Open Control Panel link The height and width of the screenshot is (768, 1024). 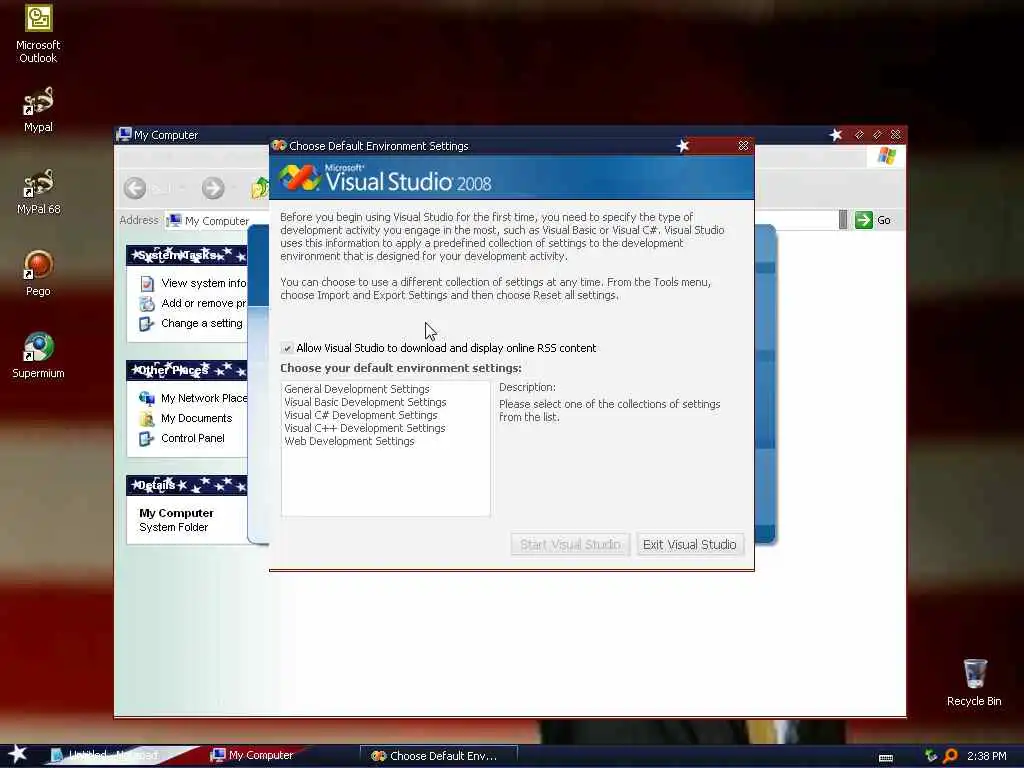[193, 438]
